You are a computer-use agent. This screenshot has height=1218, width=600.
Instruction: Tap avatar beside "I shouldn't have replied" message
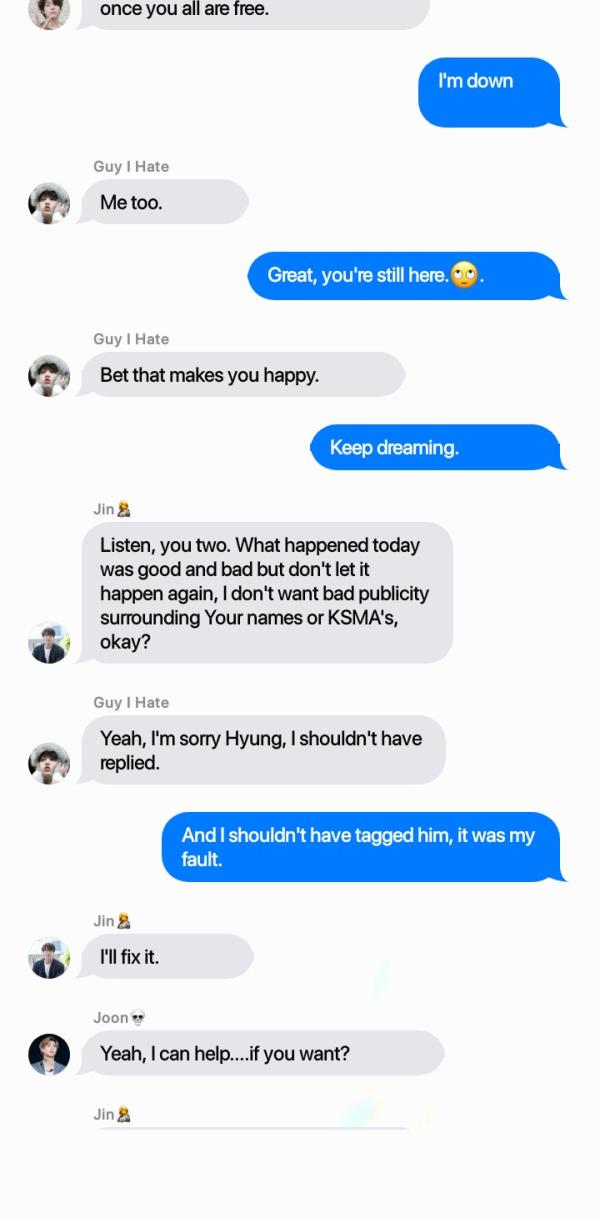49,763
